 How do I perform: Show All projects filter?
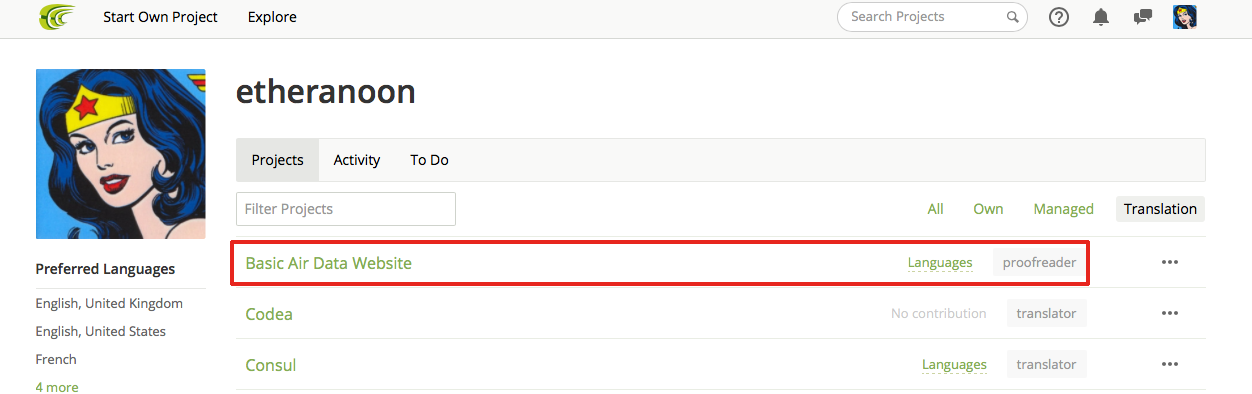[x=936, y=209]
